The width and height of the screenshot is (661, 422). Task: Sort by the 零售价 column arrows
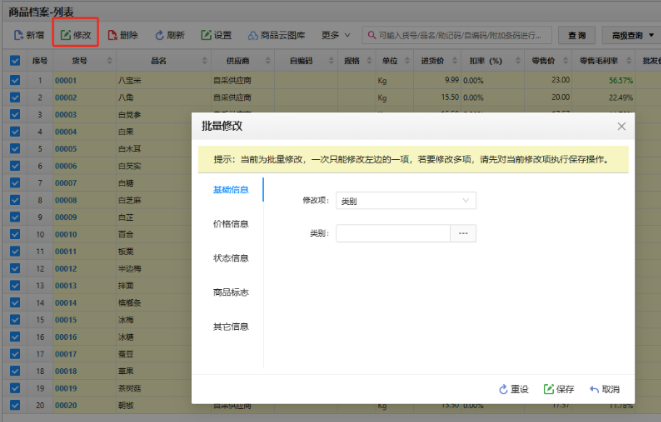pyautogui.click(x=565, y=61)
